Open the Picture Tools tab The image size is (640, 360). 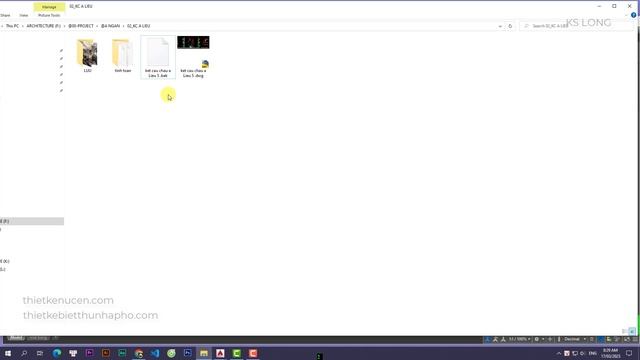[49, 16]
